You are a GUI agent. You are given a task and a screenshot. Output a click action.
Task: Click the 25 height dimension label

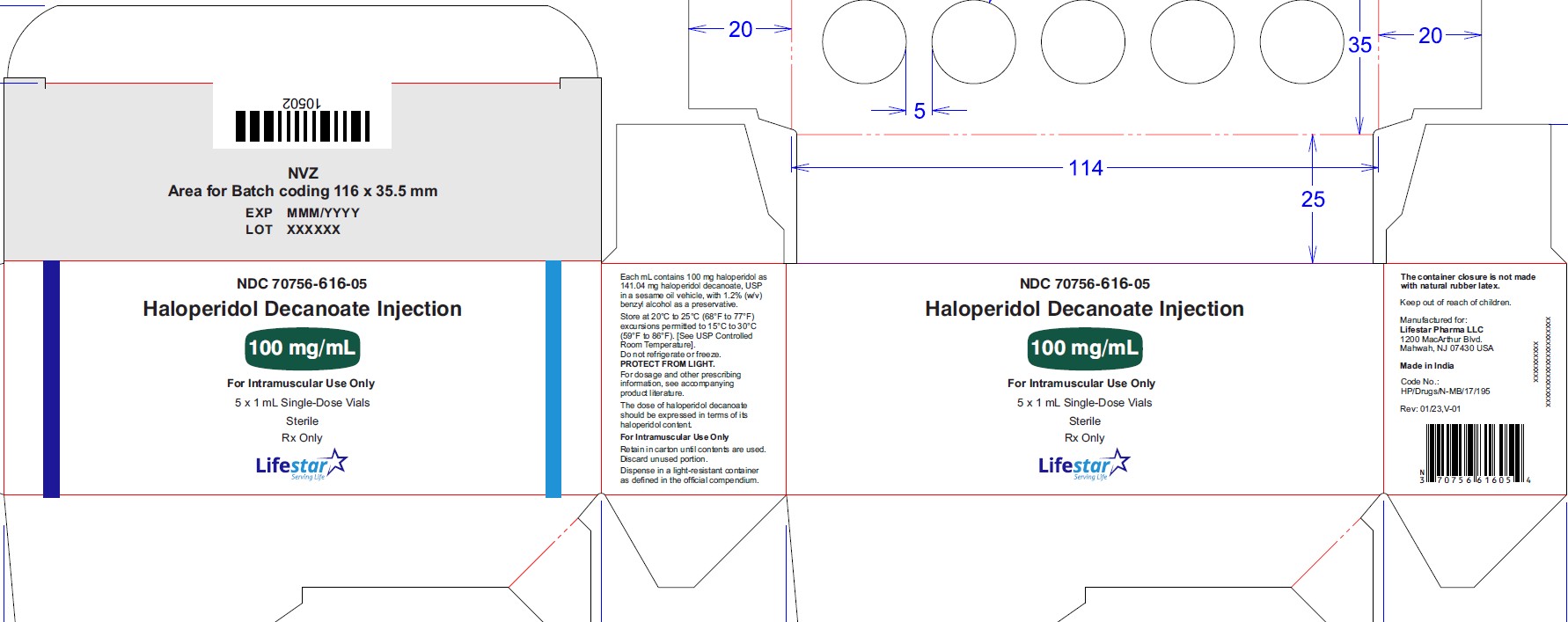1312,200
